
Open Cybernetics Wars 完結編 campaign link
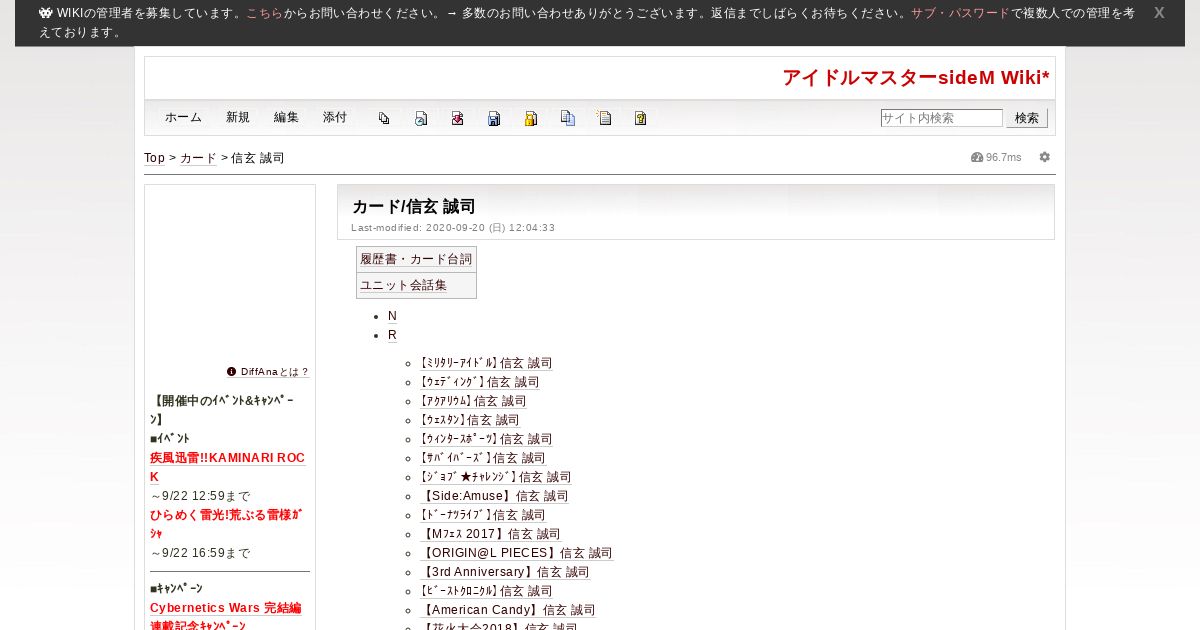226,608
